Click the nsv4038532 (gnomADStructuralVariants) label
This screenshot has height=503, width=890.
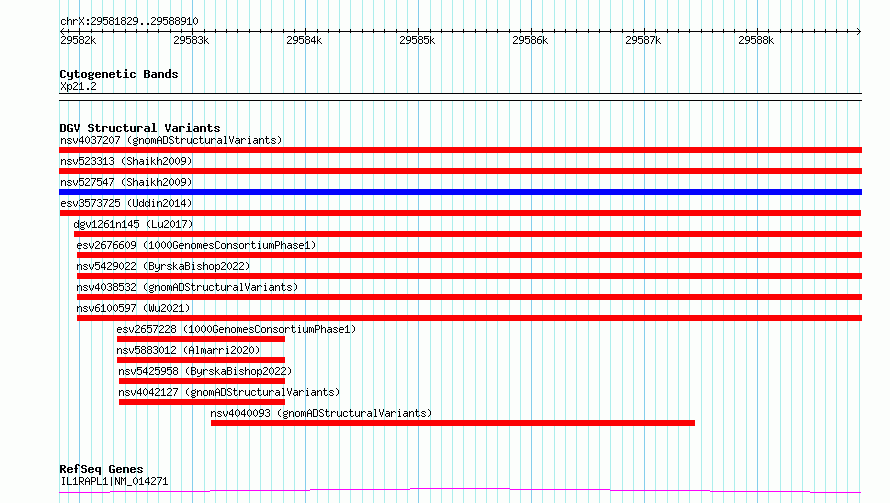(187, 287)
